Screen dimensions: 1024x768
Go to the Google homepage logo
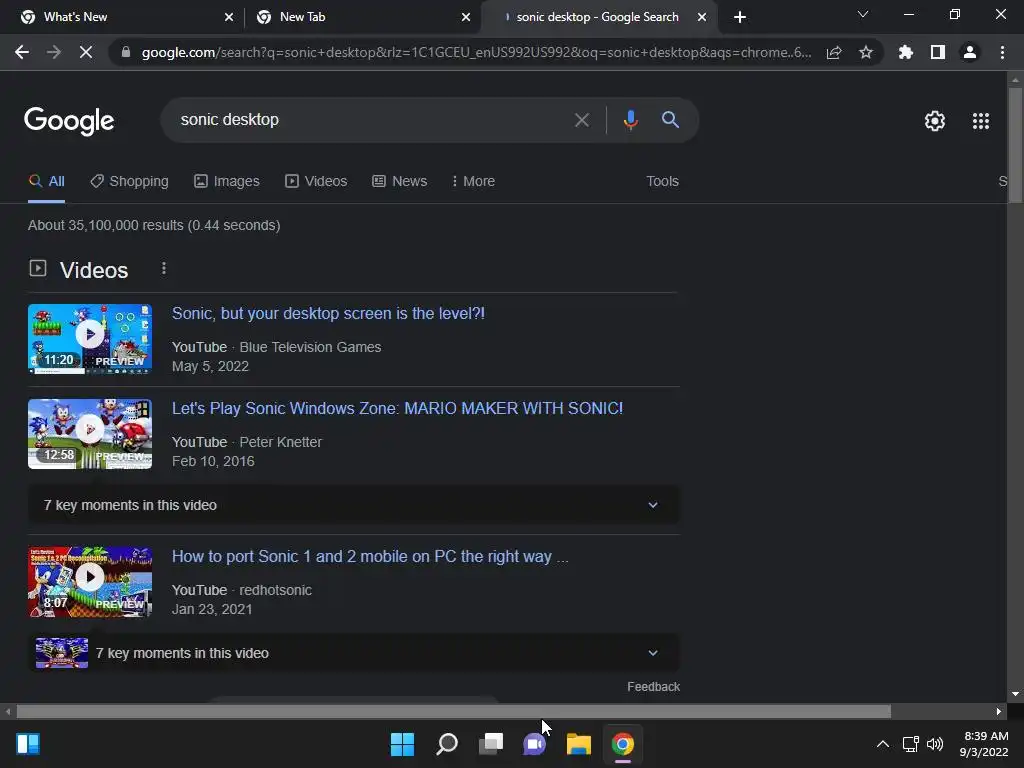click(69, 121)
